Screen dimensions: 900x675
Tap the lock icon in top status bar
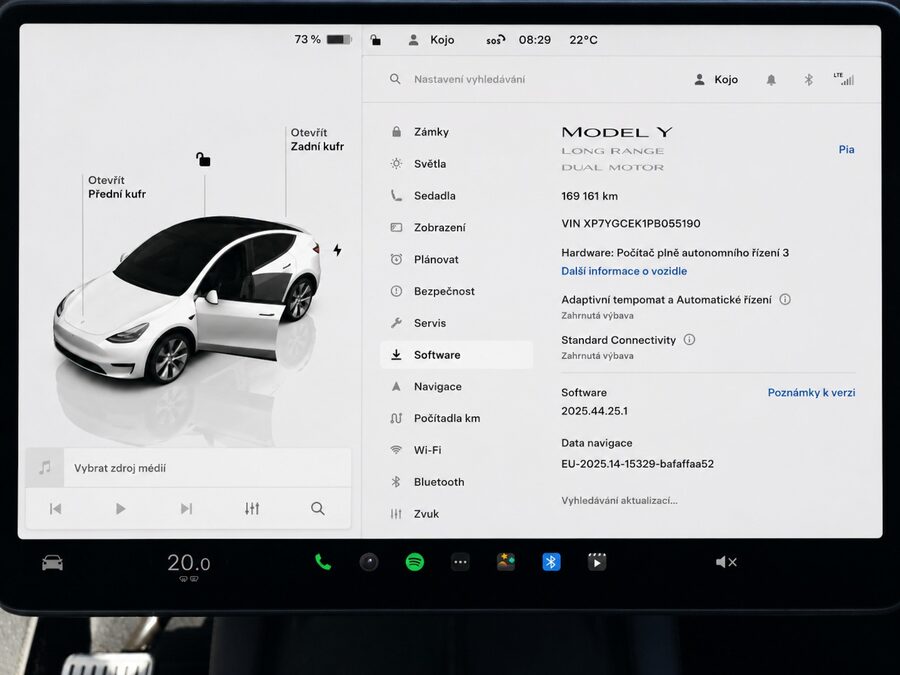[375, 40]
